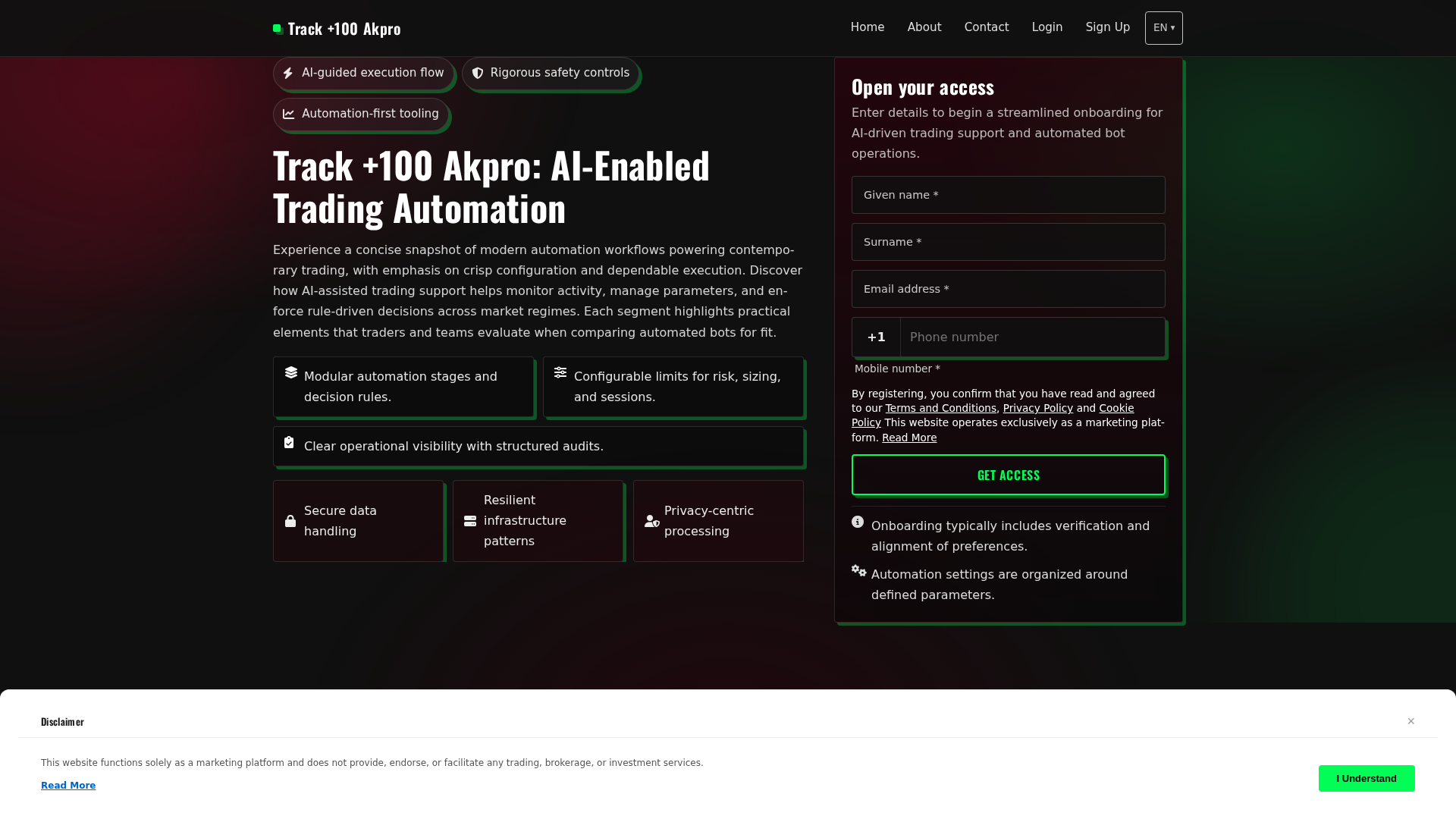Open the Login page
This screenshot has height=819, width=1456.
tap(1047, 27)
